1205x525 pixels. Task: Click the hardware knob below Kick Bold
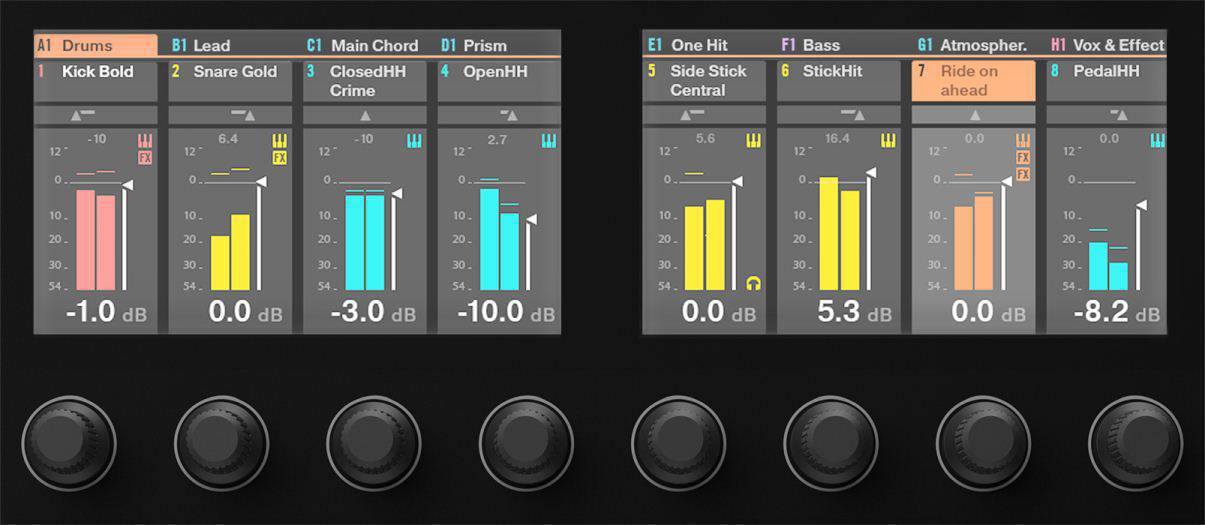point(69,442)
